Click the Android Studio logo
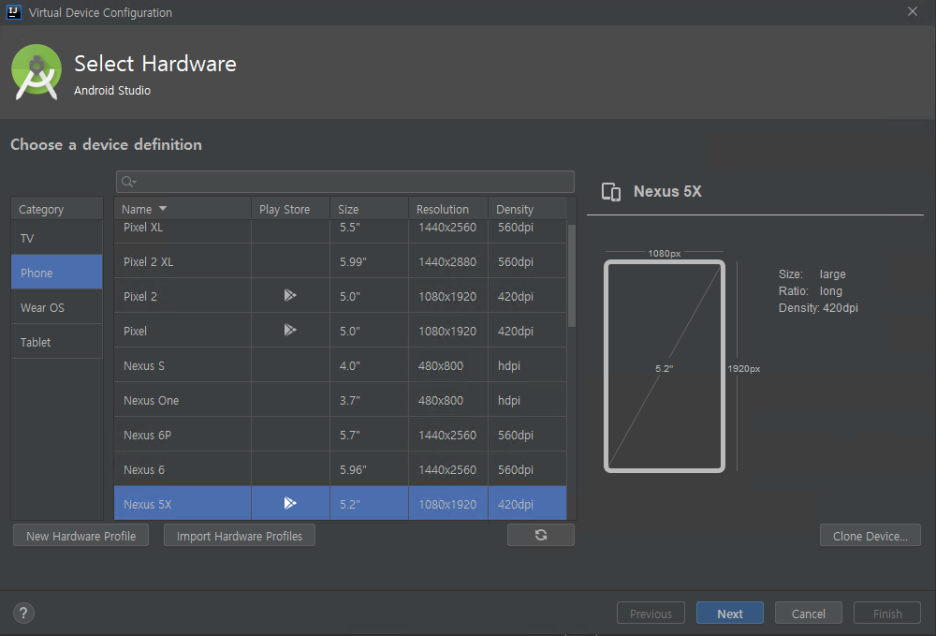Image resolution: width=936 pixels, height=636 pixels. coord(36,72)
